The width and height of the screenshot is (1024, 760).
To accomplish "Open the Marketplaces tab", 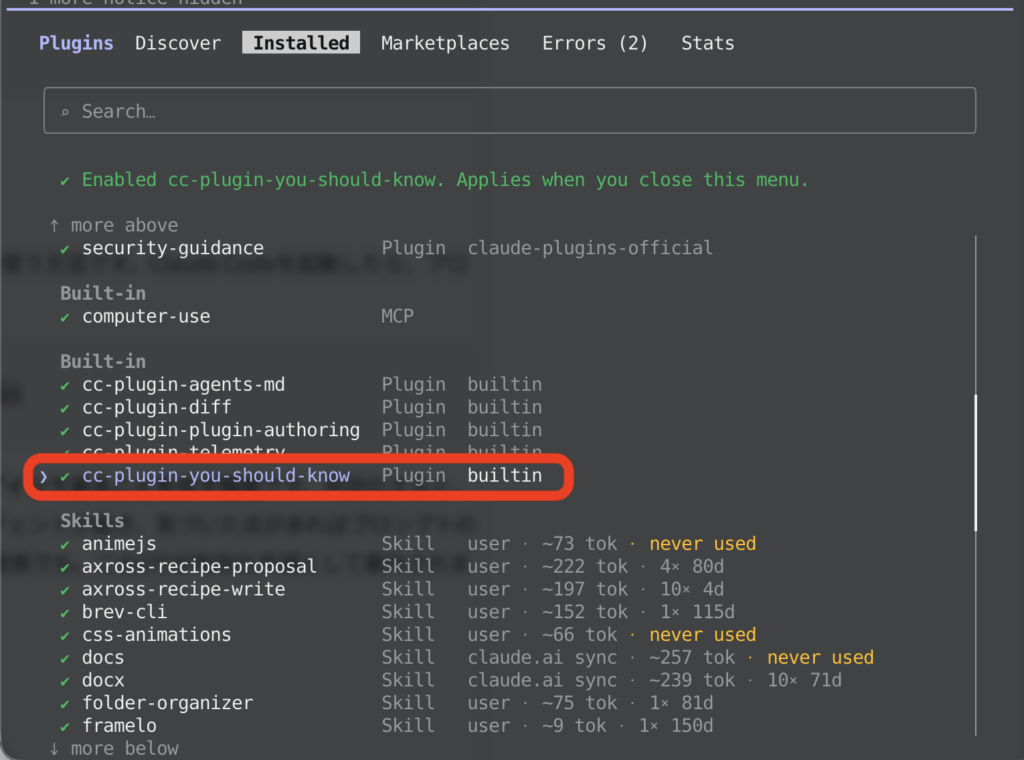I will pyautogui.click(x=445, y=43).
